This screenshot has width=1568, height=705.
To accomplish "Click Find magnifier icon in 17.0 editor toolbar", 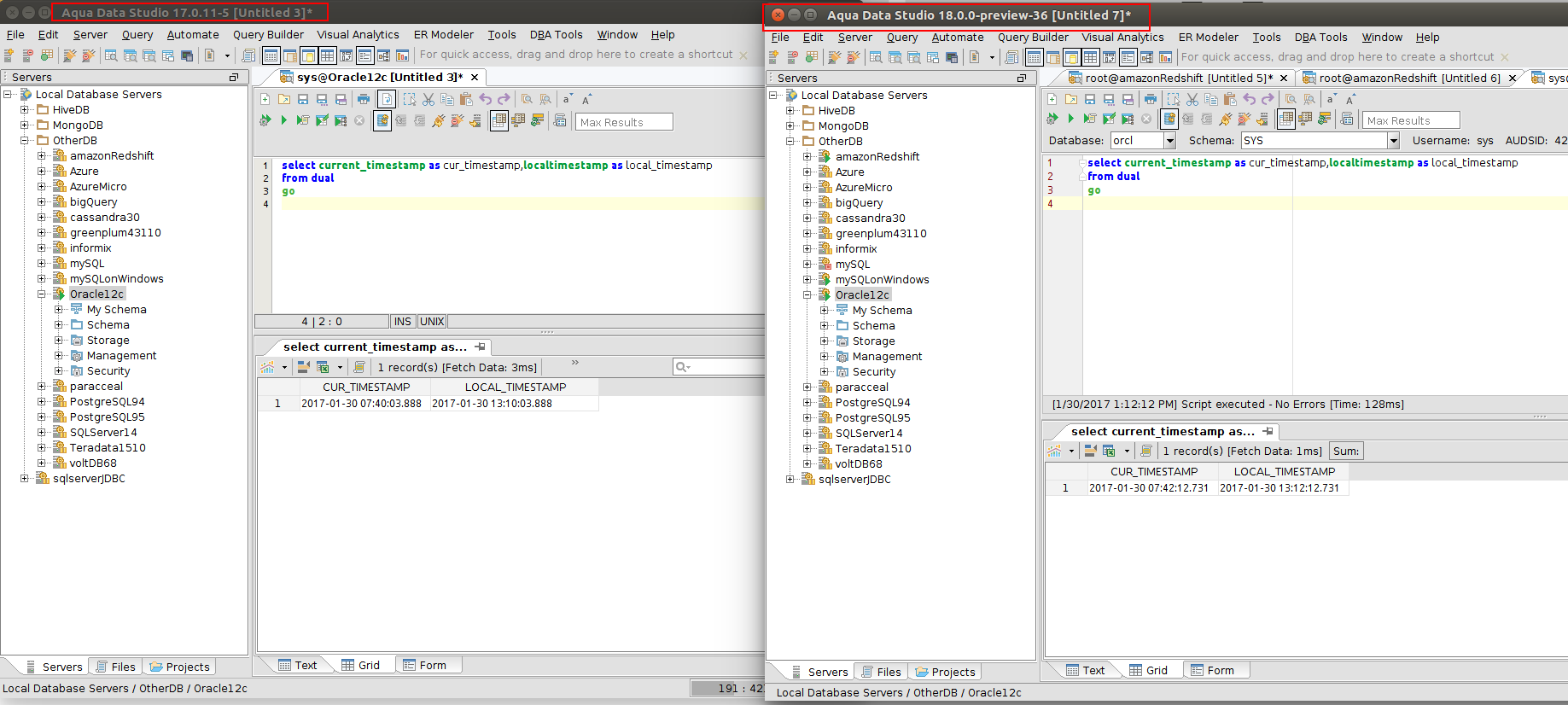I will point(527,99).
